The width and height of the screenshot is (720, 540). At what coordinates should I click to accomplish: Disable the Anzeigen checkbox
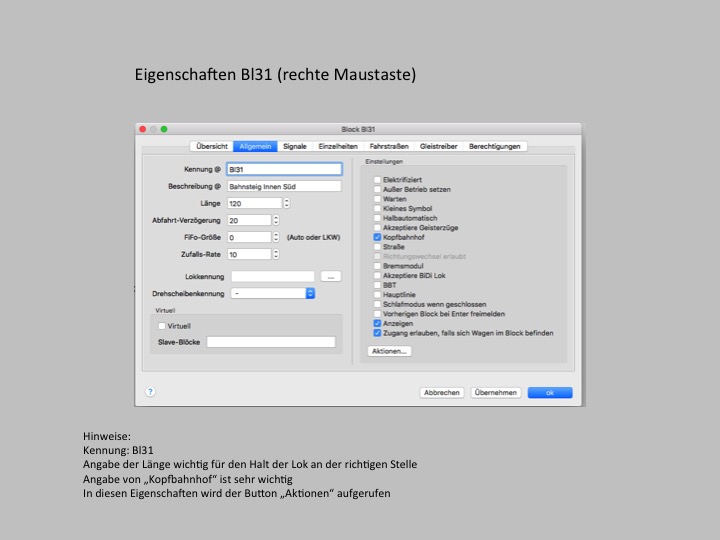[x=377, y=323]
